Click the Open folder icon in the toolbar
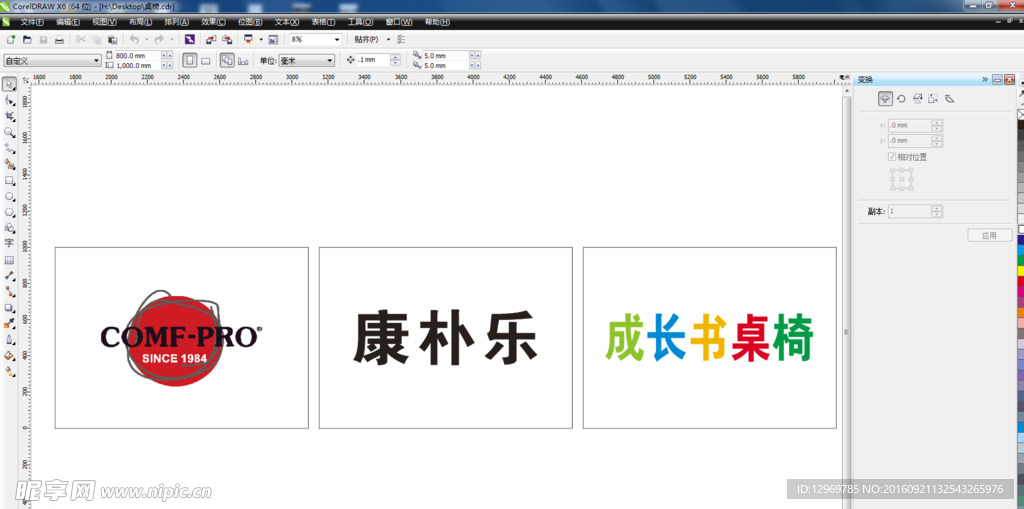 click(x=27, y=39)
